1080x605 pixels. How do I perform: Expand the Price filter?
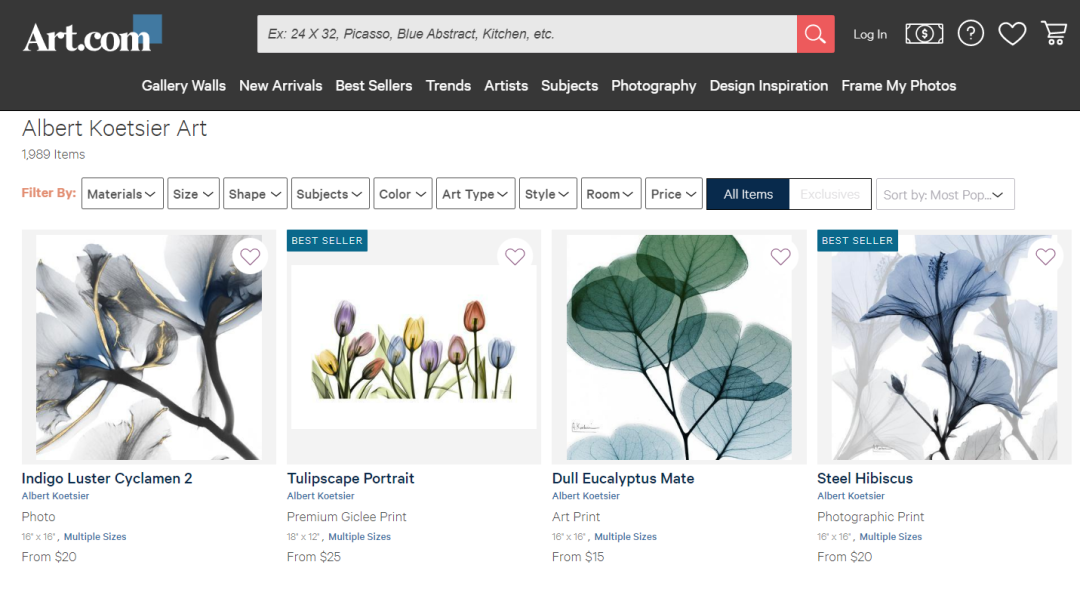(674, 194)
